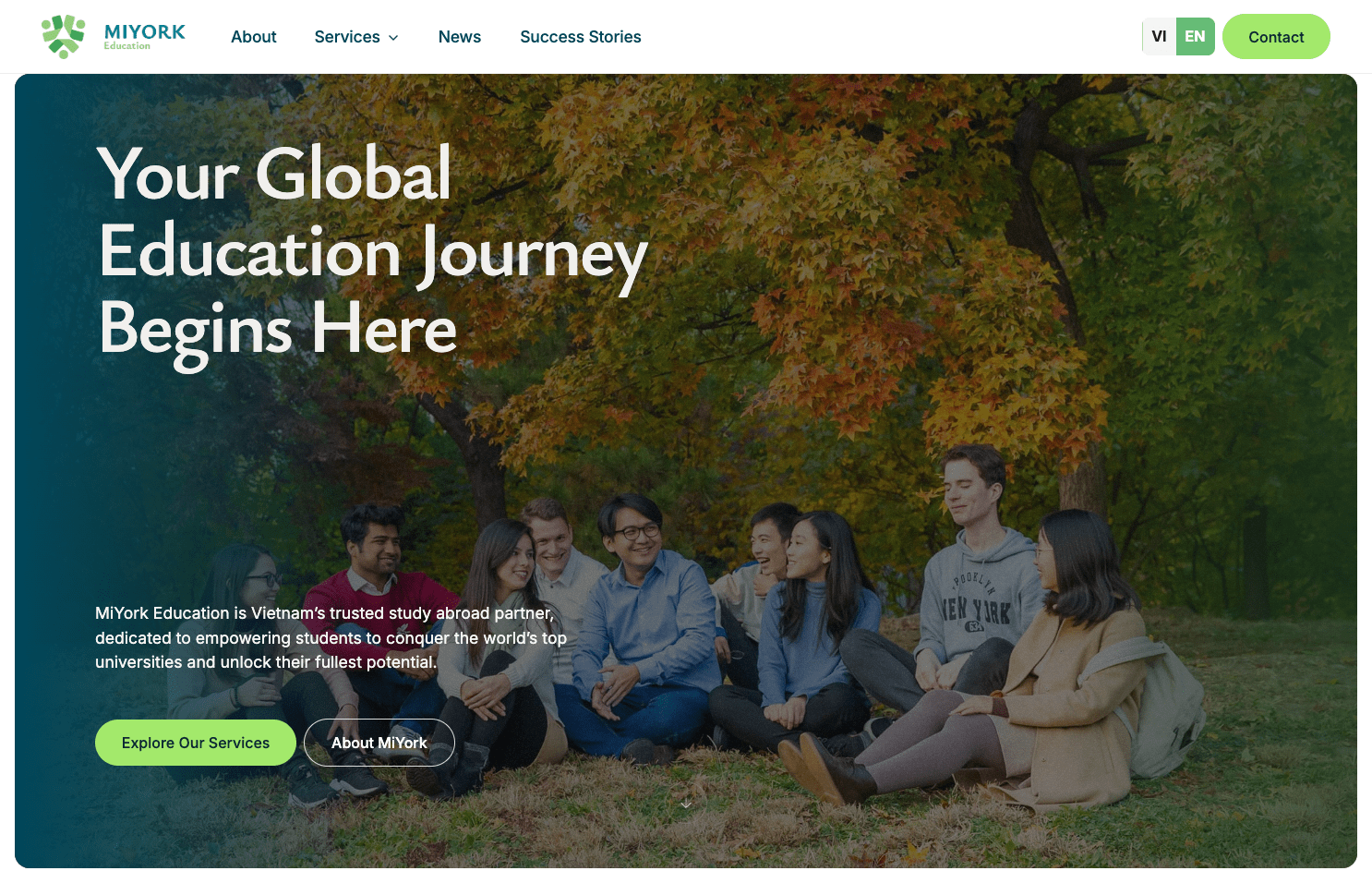Click the 'Your Global Education Journey' heading
The height and width of the screenshot is (883, 1372).
click(373, 252)
